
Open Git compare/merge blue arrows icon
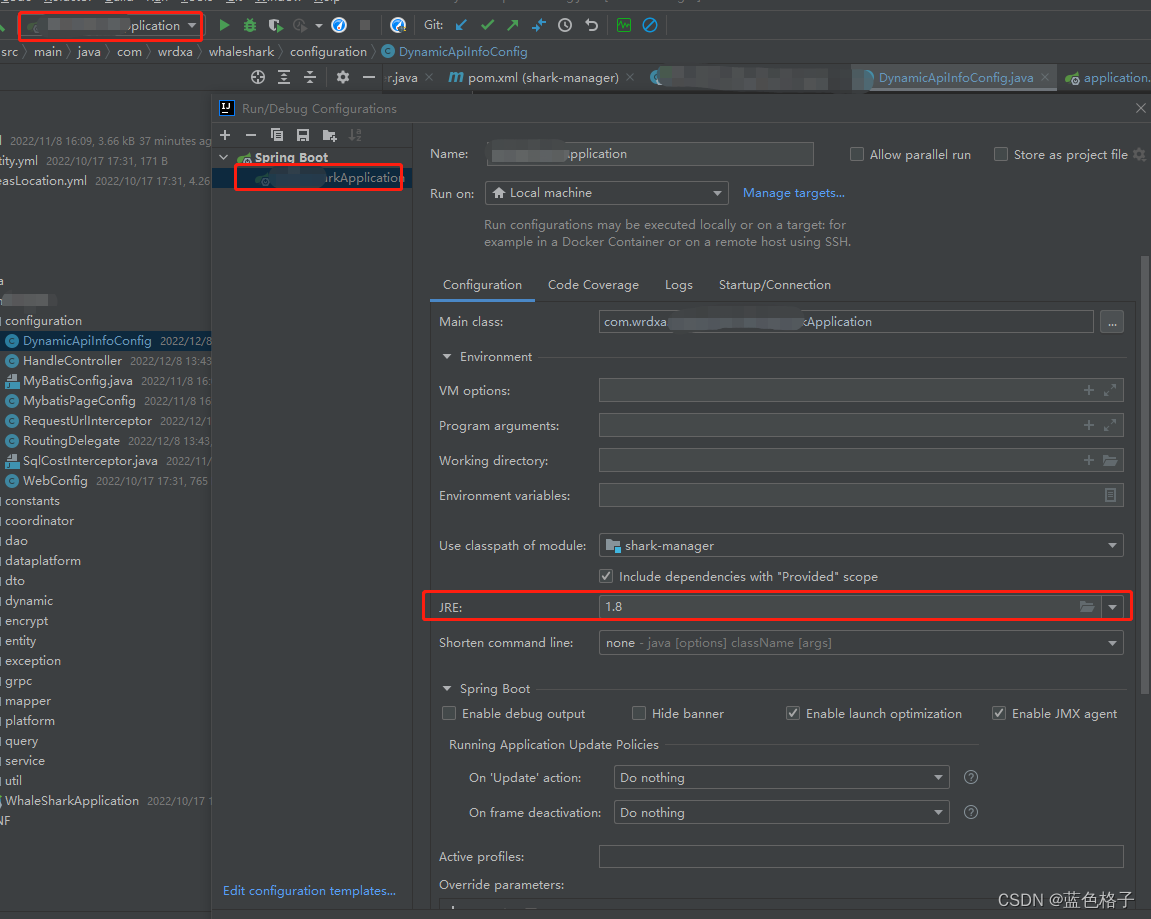tap(539, 26)
